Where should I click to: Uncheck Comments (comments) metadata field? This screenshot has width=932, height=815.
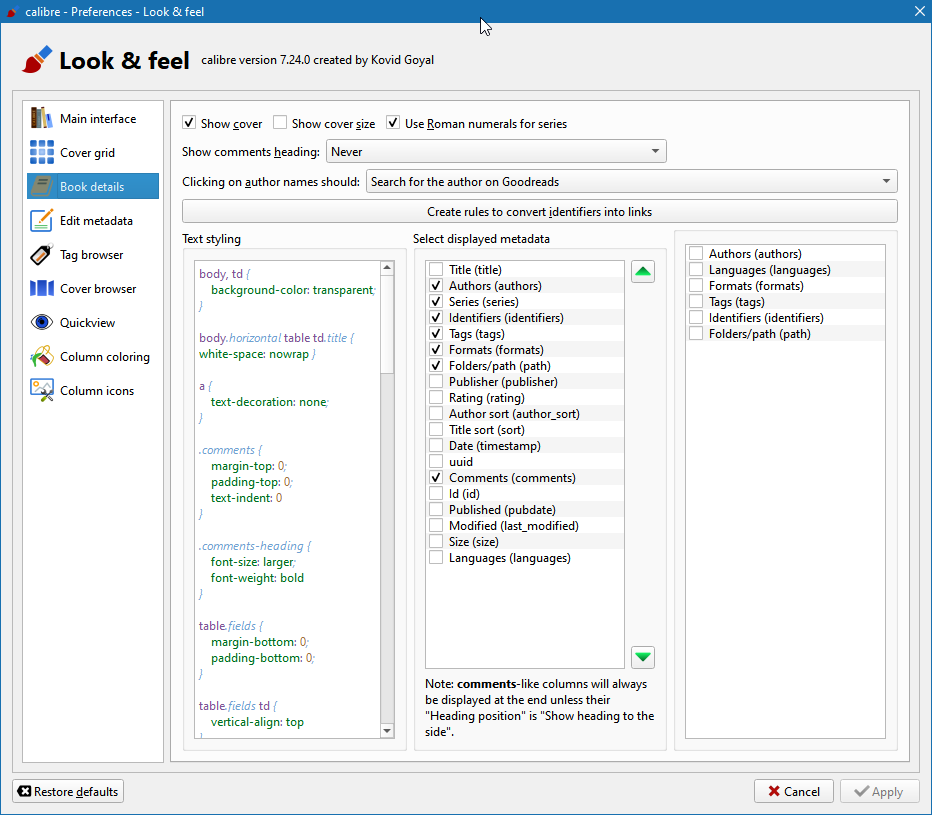coord(436,477)
